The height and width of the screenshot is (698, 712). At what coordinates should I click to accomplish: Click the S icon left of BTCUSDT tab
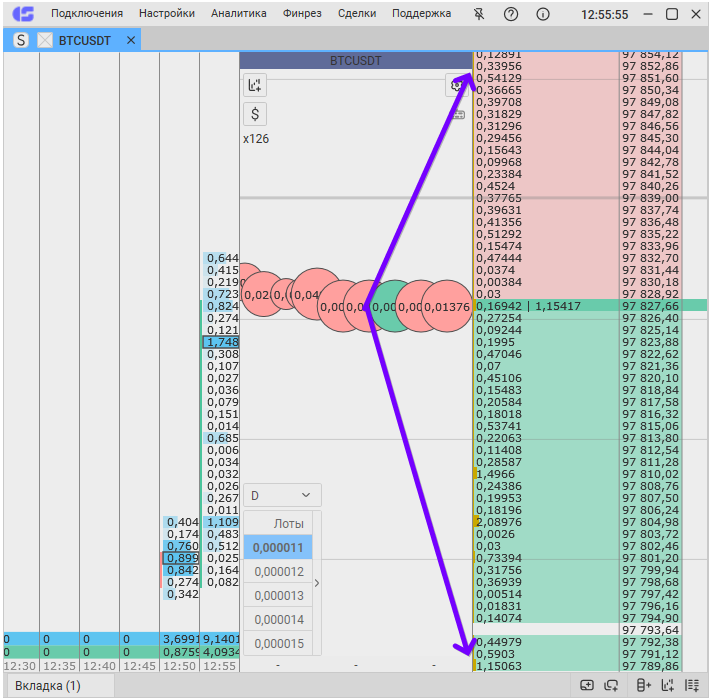point(21,40)
